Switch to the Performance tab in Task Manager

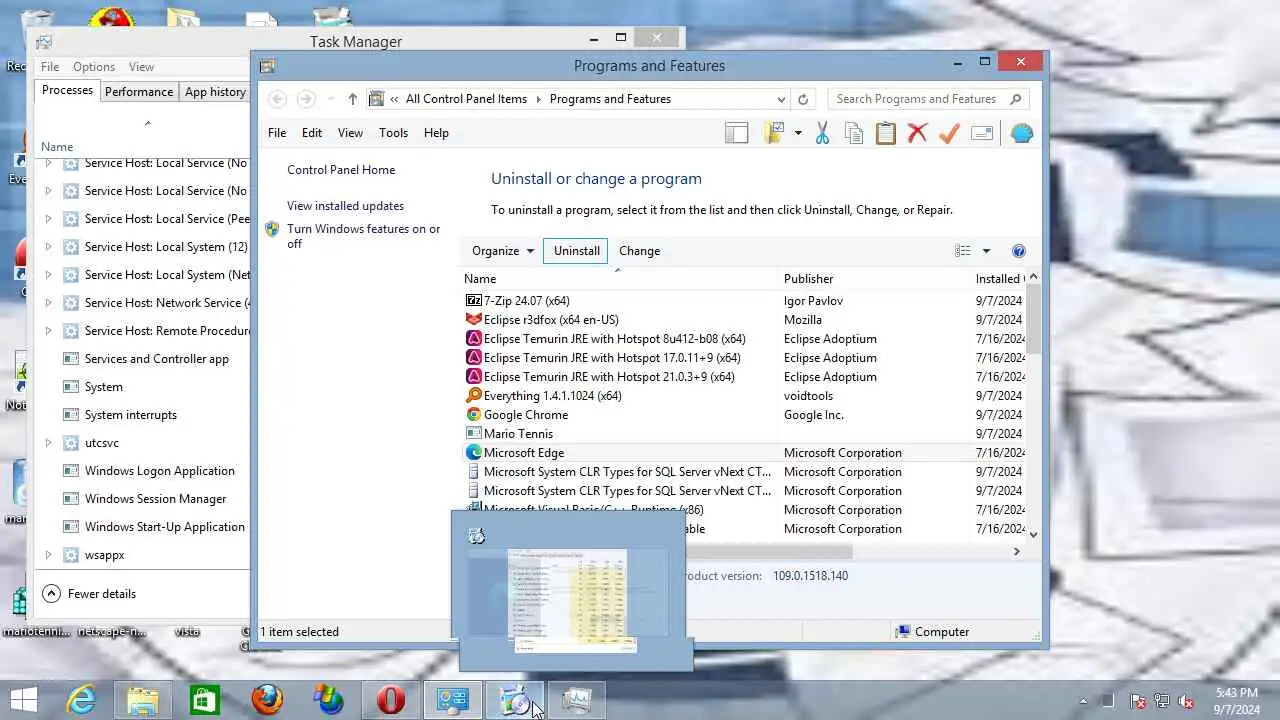[139, 91]
